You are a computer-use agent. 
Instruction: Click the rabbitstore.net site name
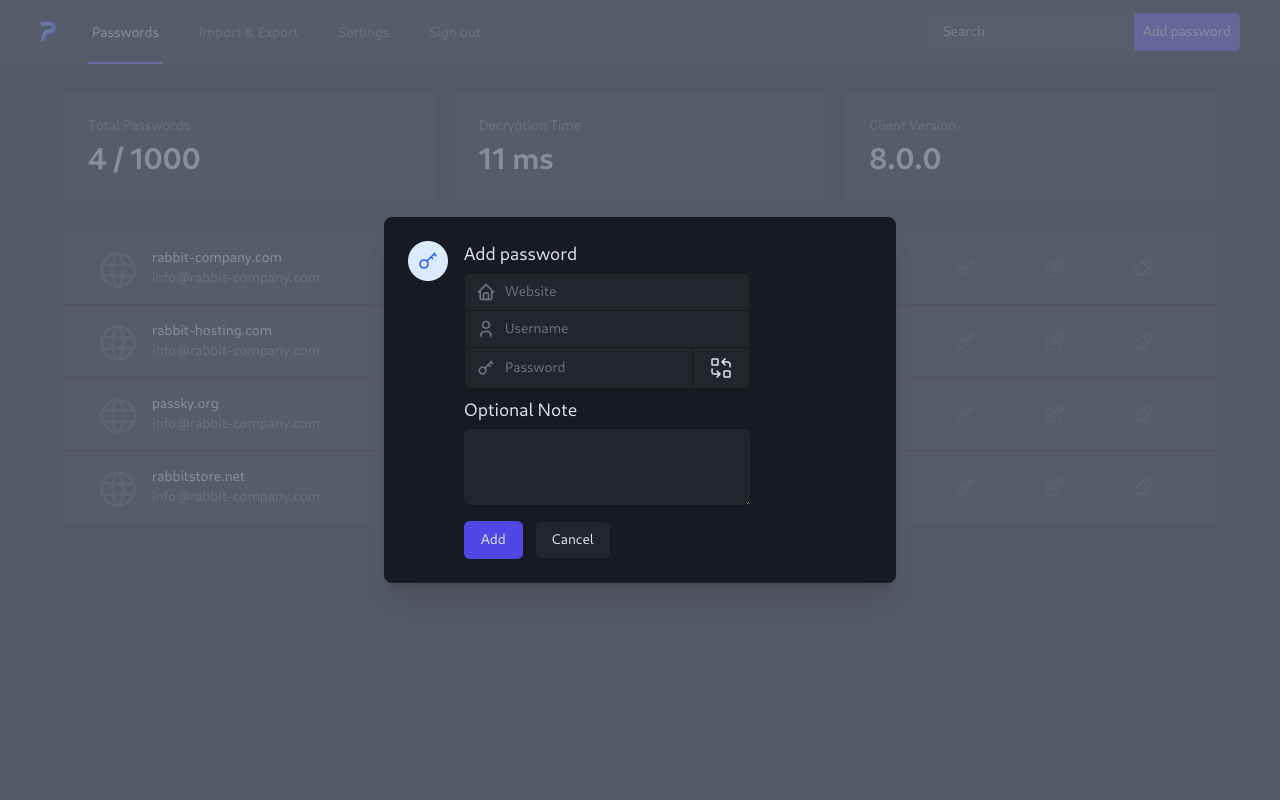pyautogui.click(x=198, y=476)
